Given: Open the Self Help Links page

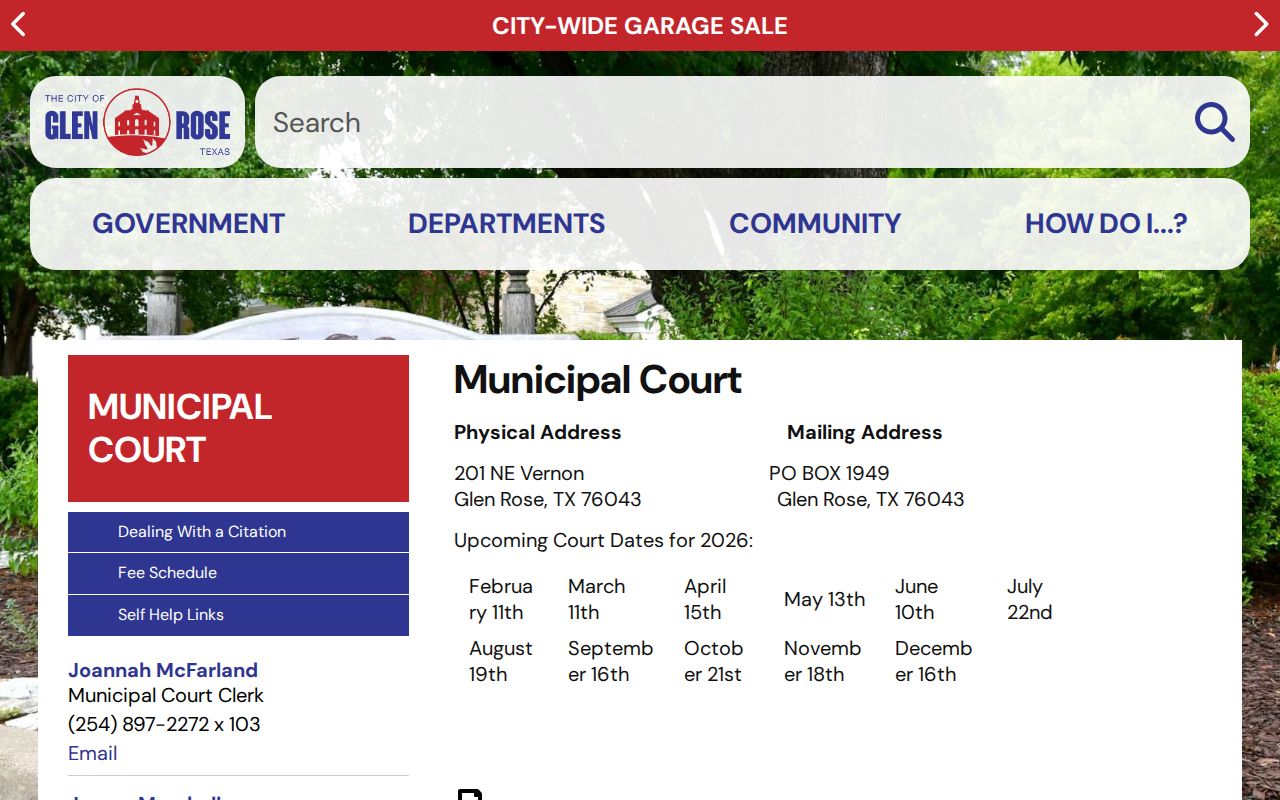Looking at the screenshot, I should [x=238, y=615].
